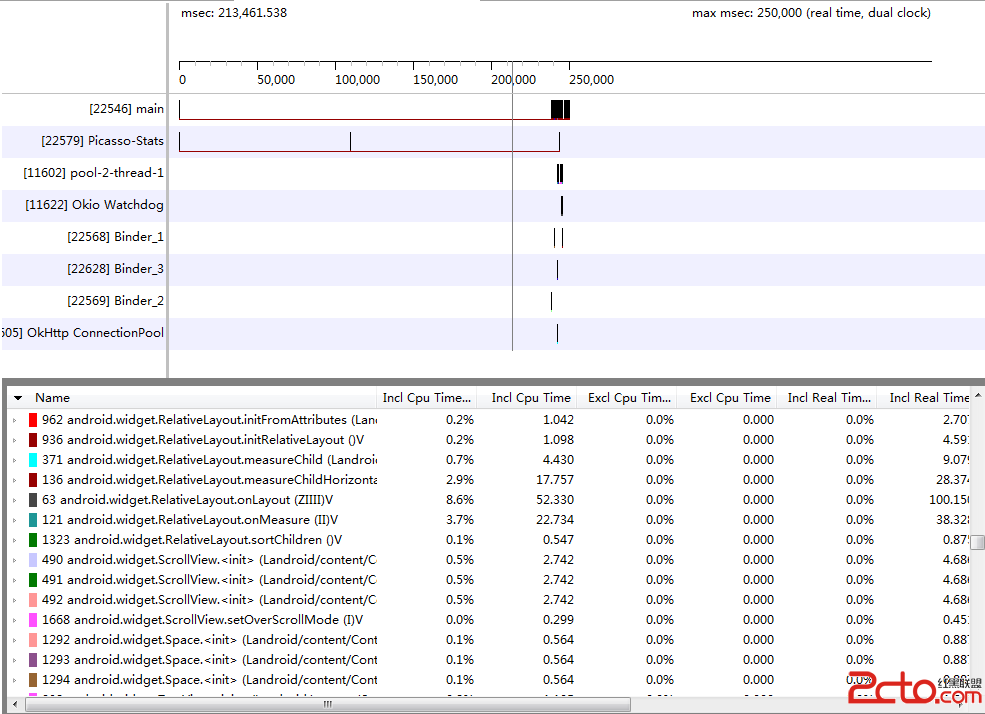This screenshot has width=985, height=714.
Task: Click brown swatch of Space.<init> 1294
Action: click(33, 680)
